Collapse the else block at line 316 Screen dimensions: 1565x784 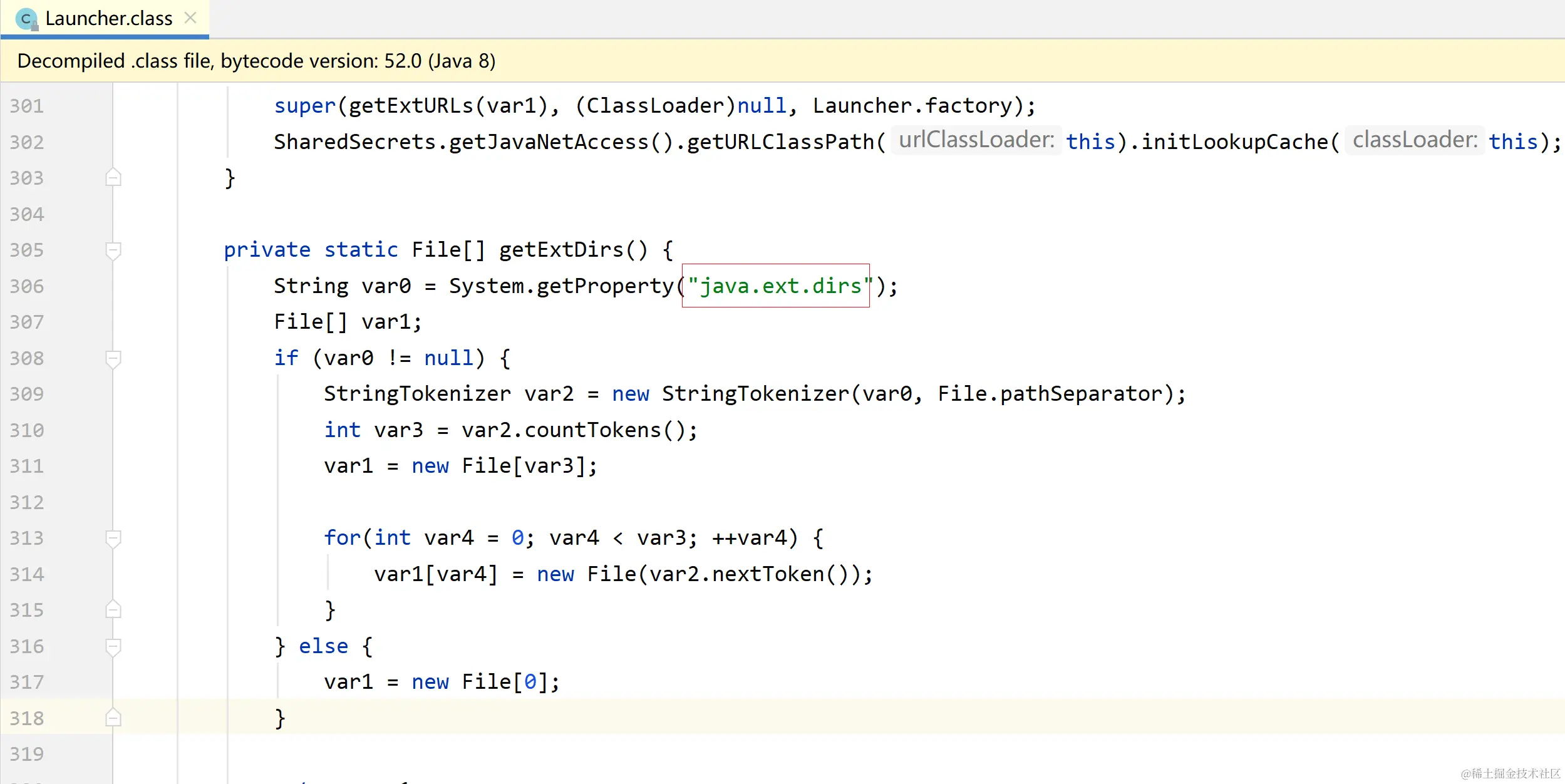point(113,646)
